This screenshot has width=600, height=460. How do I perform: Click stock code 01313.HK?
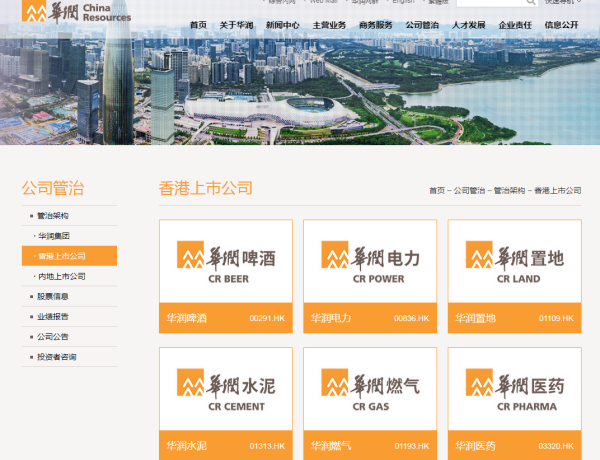coord(267,446)
